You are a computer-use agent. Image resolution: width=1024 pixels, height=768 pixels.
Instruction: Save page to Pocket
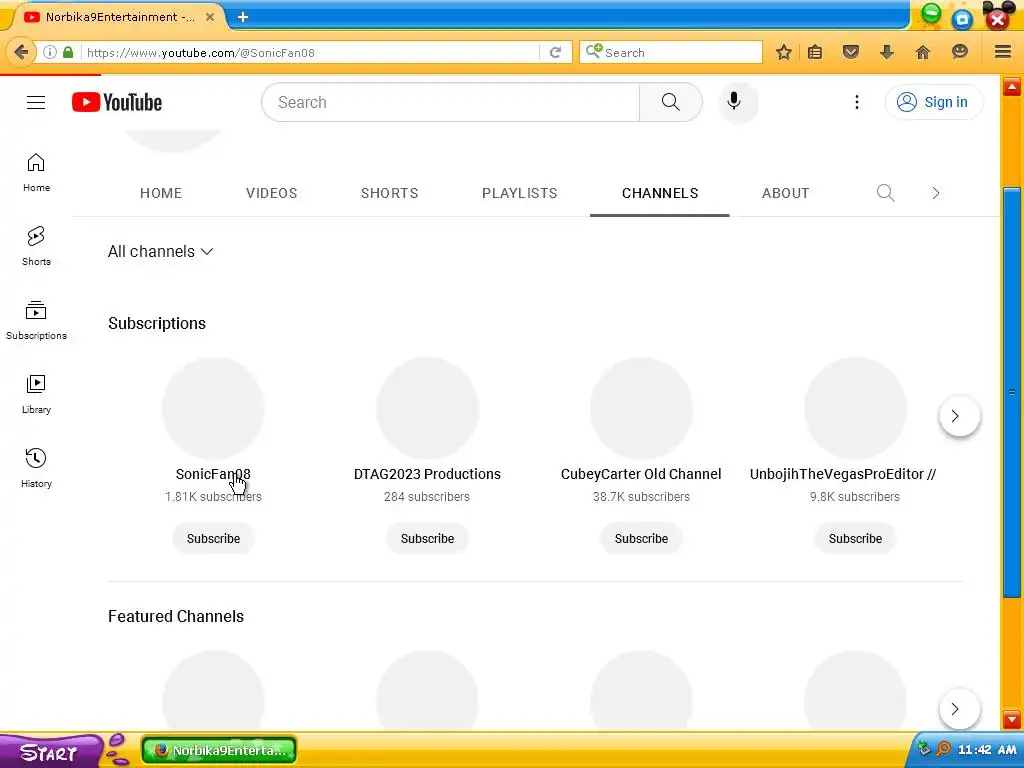850,52
